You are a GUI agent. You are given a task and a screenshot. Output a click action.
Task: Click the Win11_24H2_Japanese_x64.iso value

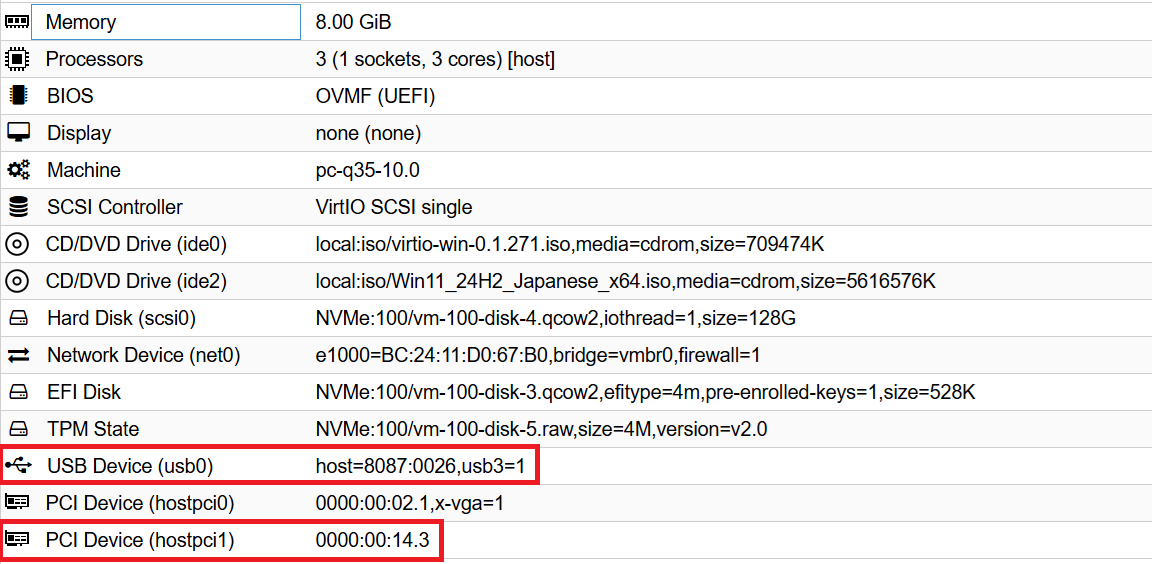625,281
